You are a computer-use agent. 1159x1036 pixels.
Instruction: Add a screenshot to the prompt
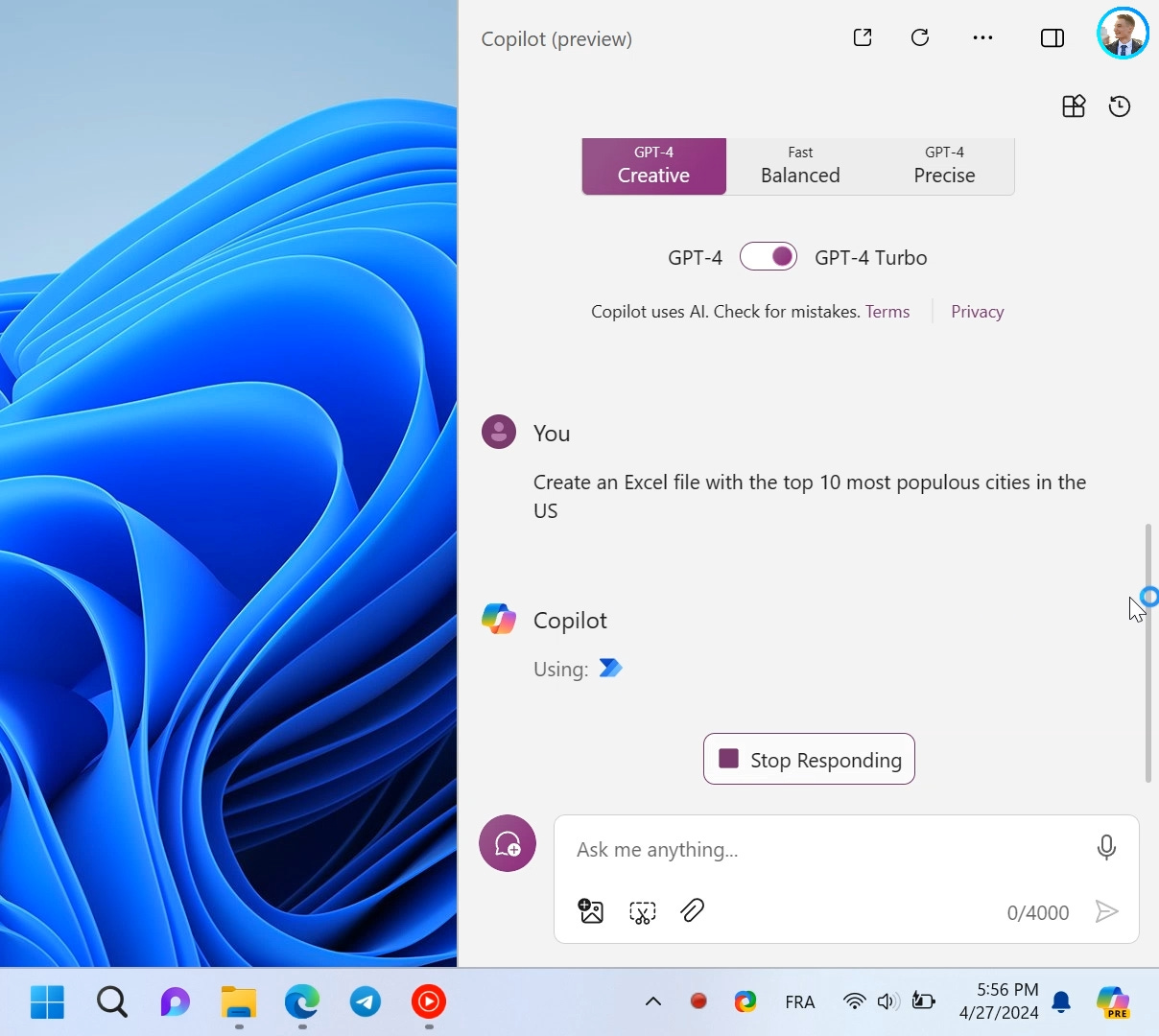coord(642,911)
